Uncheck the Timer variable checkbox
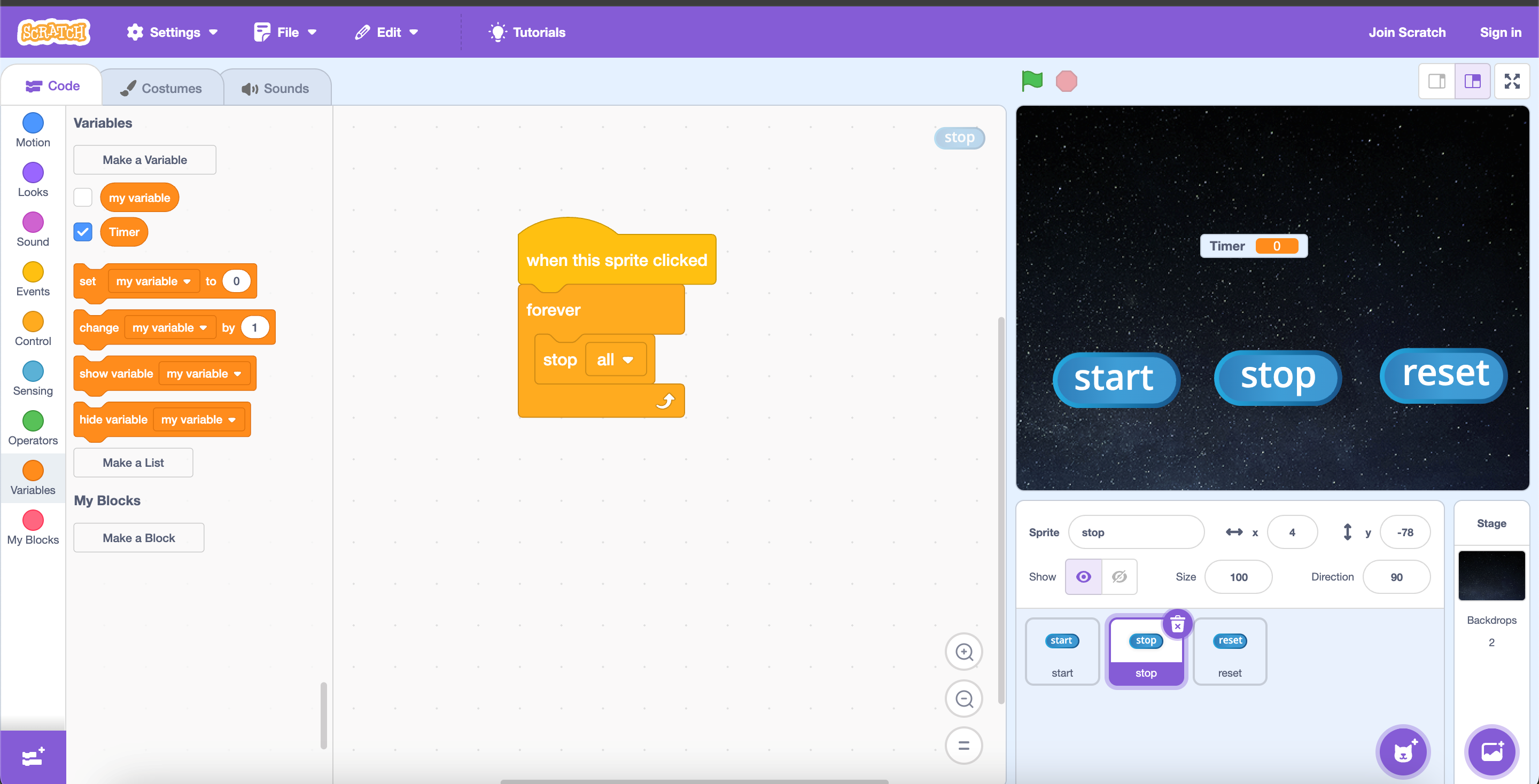This screenshot has height=784, width=1539. click(x=82, y=232)
